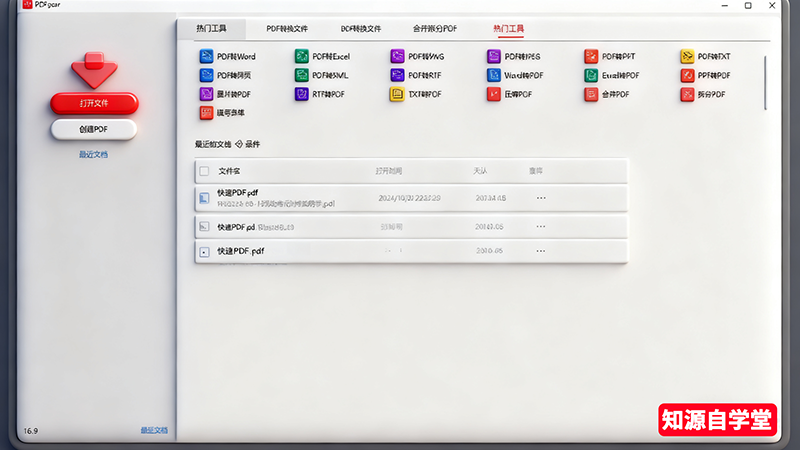
Task: Open the 最近文档 link under 创建PDF
Action: coord(93,155)
